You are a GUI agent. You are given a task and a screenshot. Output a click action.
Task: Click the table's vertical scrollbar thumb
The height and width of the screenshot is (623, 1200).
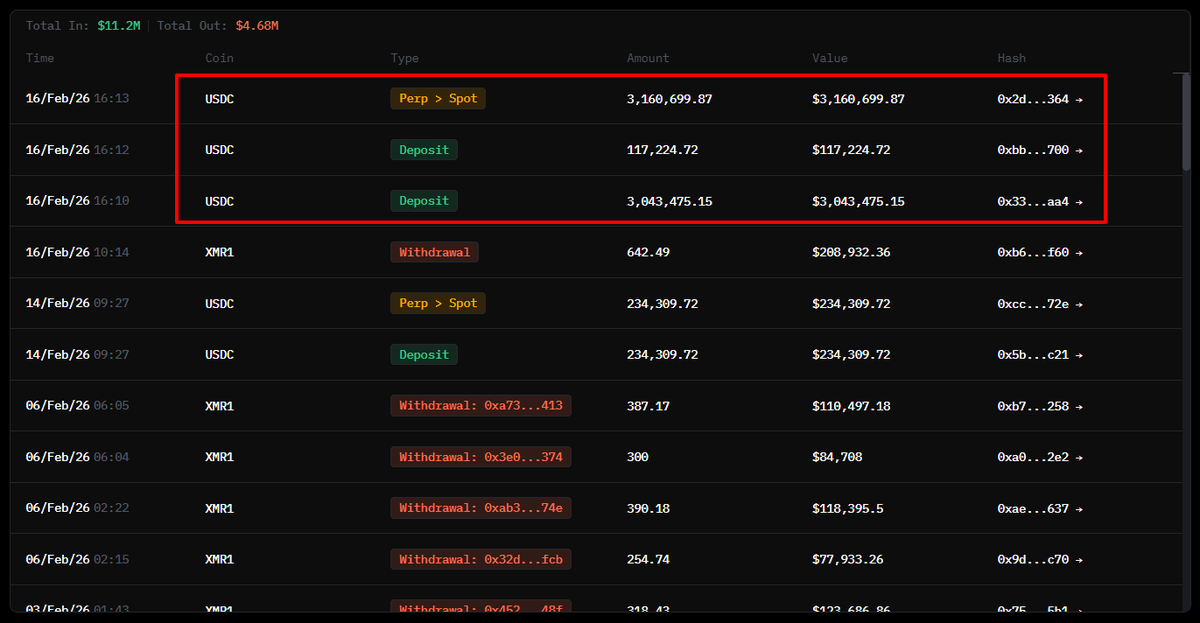click(x=1186, y=120)
